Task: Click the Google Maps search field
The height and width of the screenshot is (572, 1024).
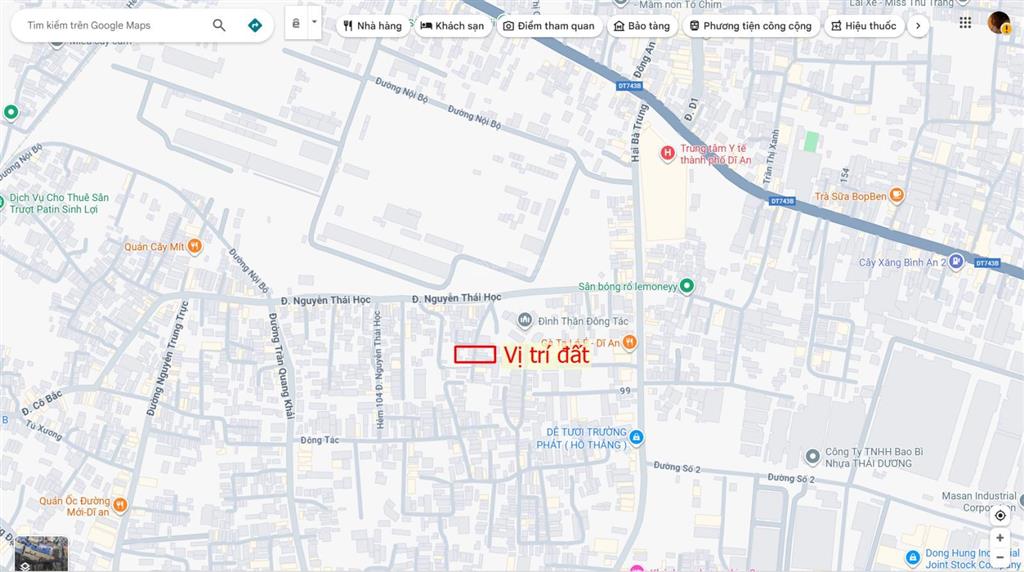Action: (110, 25)
